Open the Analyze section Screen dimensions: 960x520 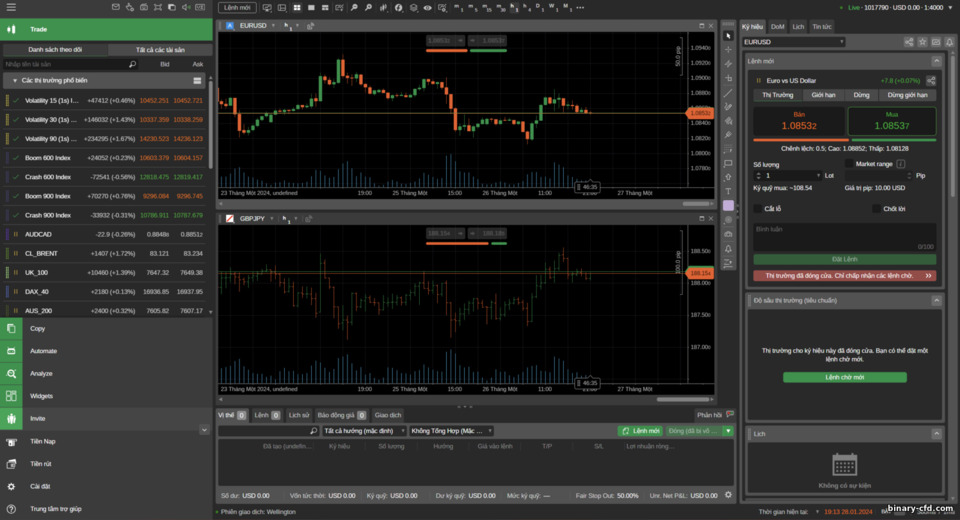[x=106, y=374]
